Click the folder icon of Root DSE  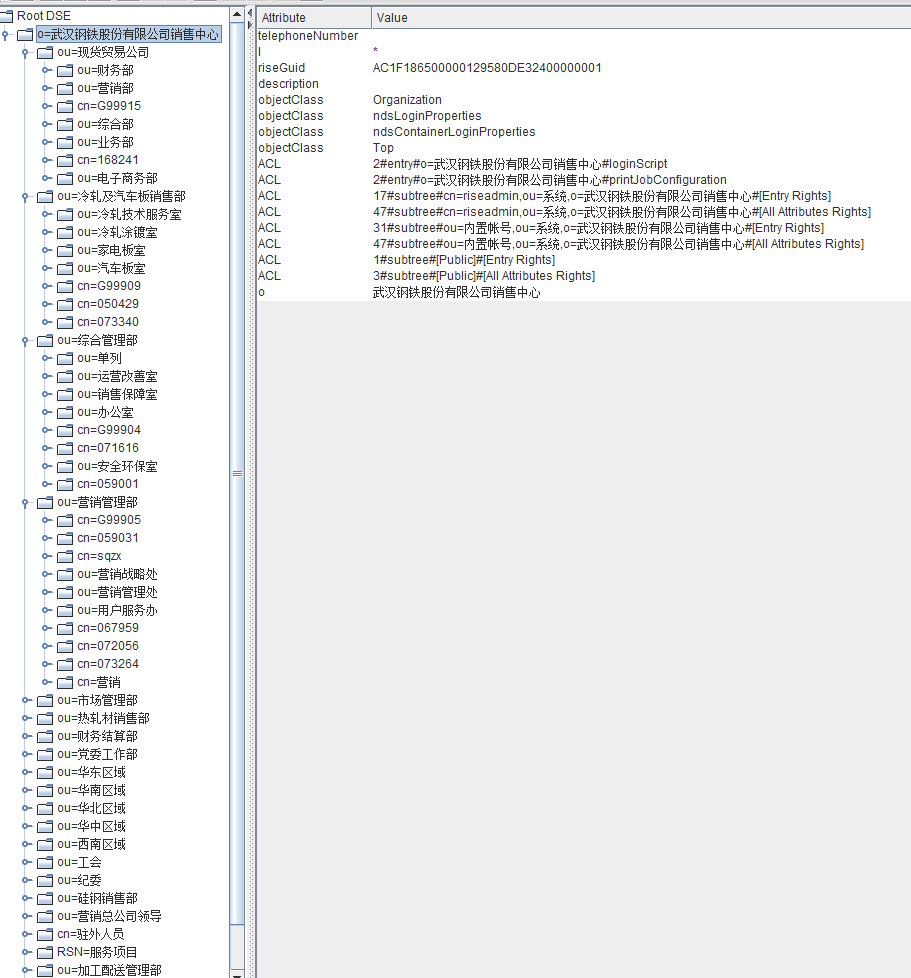point(6,16)
